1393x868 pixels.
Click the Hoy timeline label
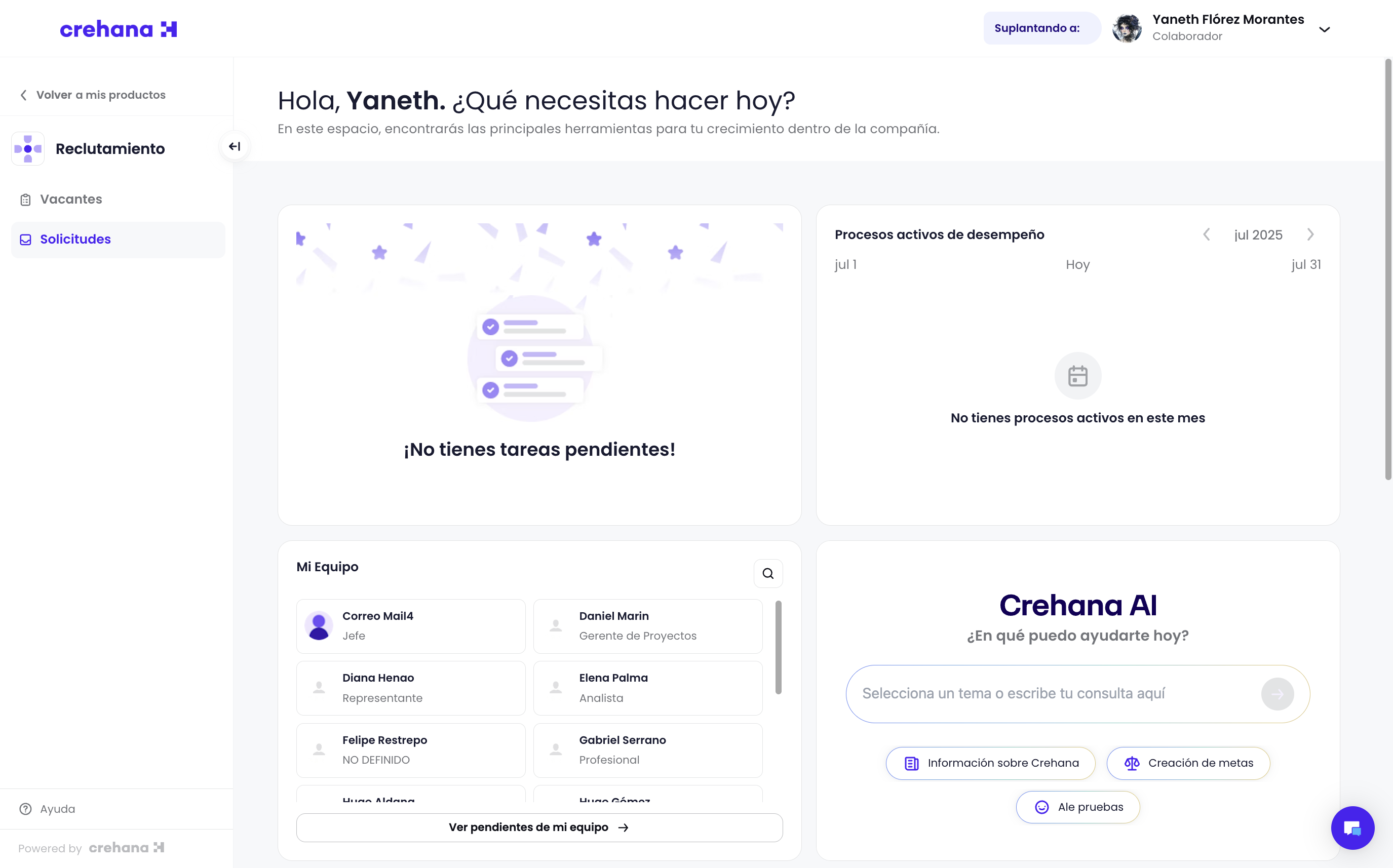point(1078,265)
